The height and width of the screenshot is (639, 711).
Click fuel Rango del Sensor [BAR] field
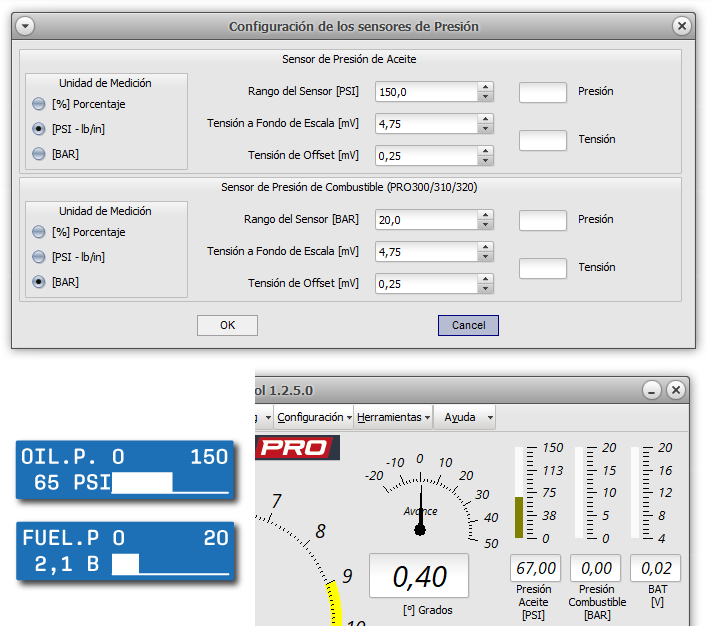point(426,220)
